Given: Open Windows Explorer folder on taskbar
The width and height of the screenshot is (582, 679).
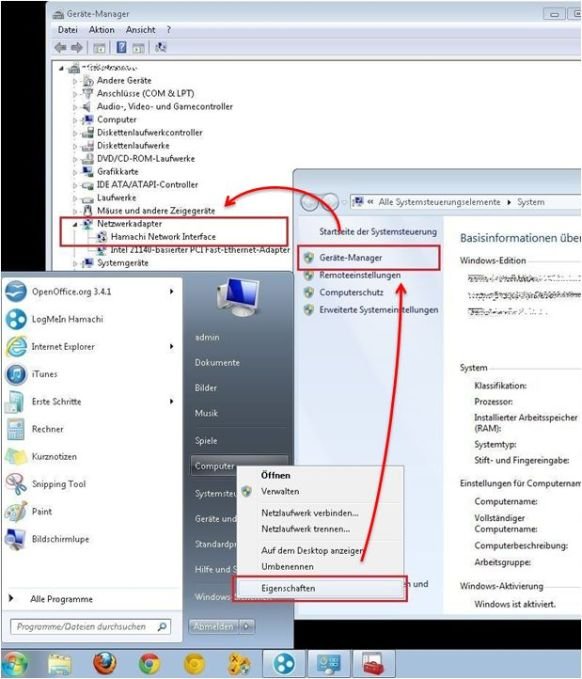Looking at the screenshot, I should click(60, 664).
